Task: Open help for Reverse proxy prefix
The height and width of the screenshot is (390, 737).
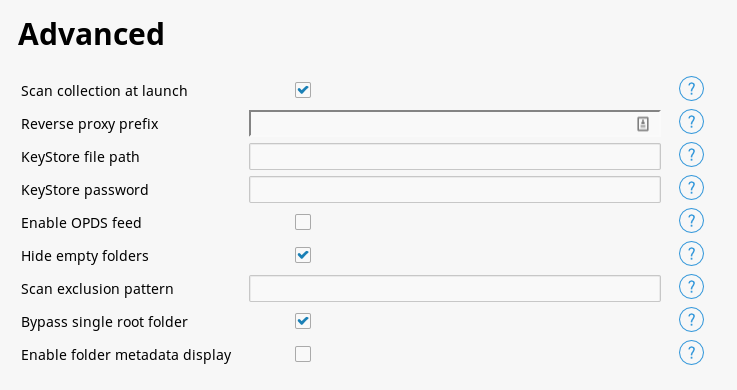Action: (x=691, y=122)
